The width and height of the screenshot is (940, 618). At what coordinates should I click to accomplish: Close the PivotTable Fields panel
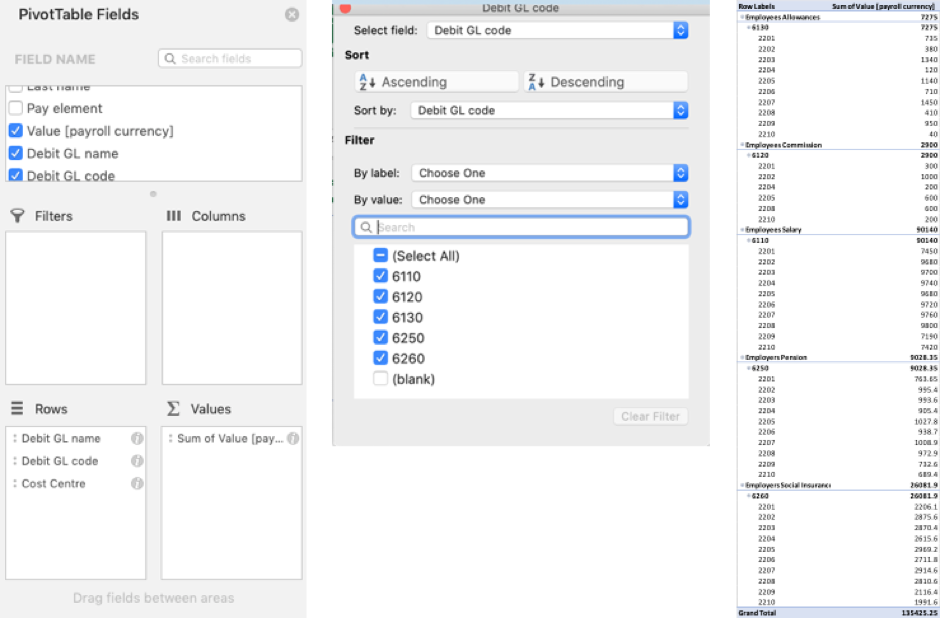point(291,15)
